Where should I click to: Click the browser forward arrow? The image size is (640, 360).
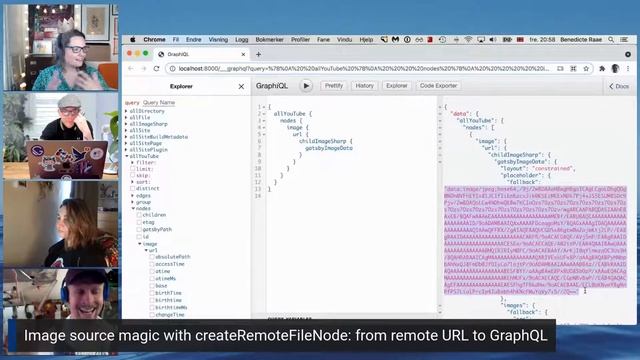point(143,69)
